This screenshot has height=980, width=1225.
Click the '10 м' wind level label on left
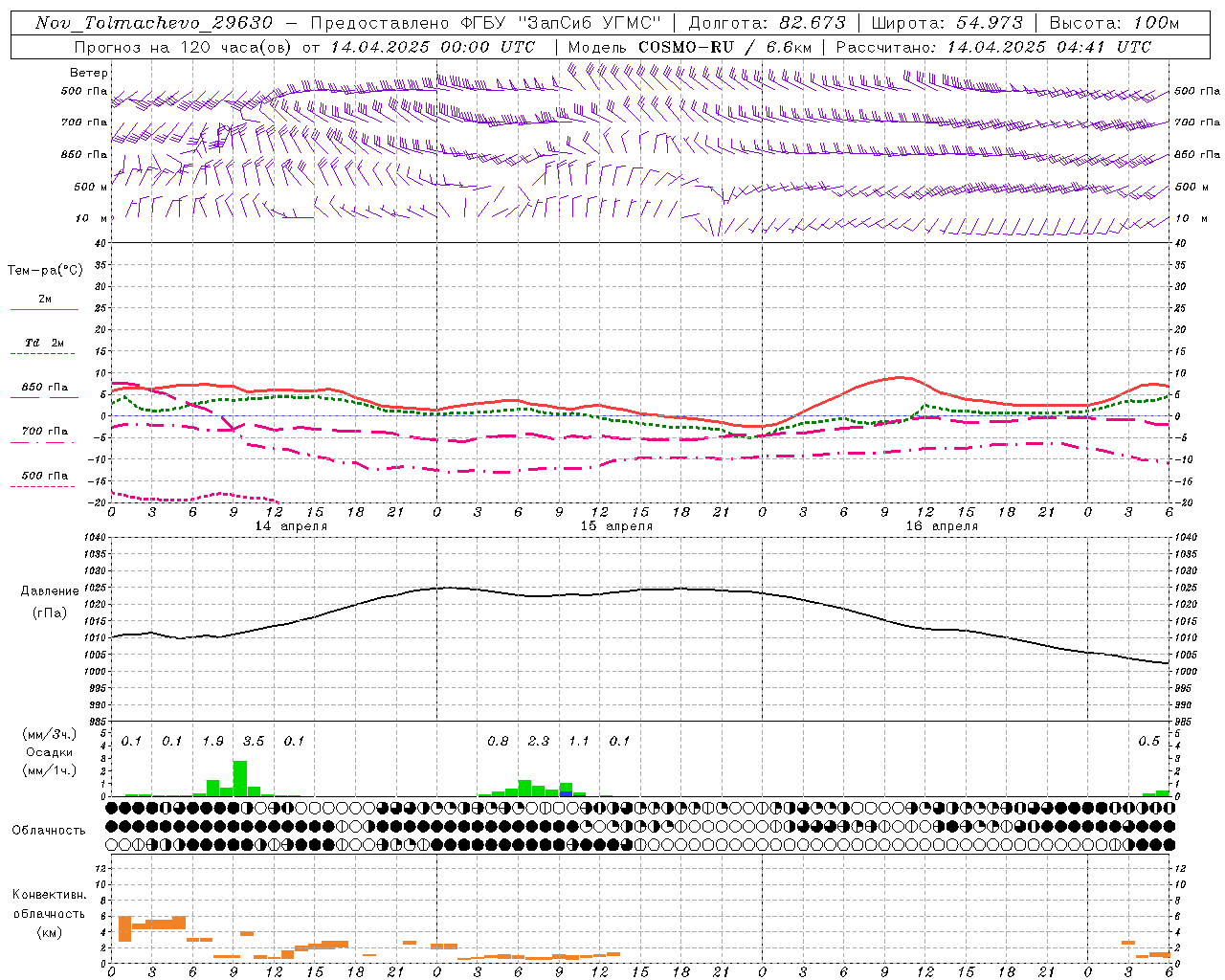point(92,218)
